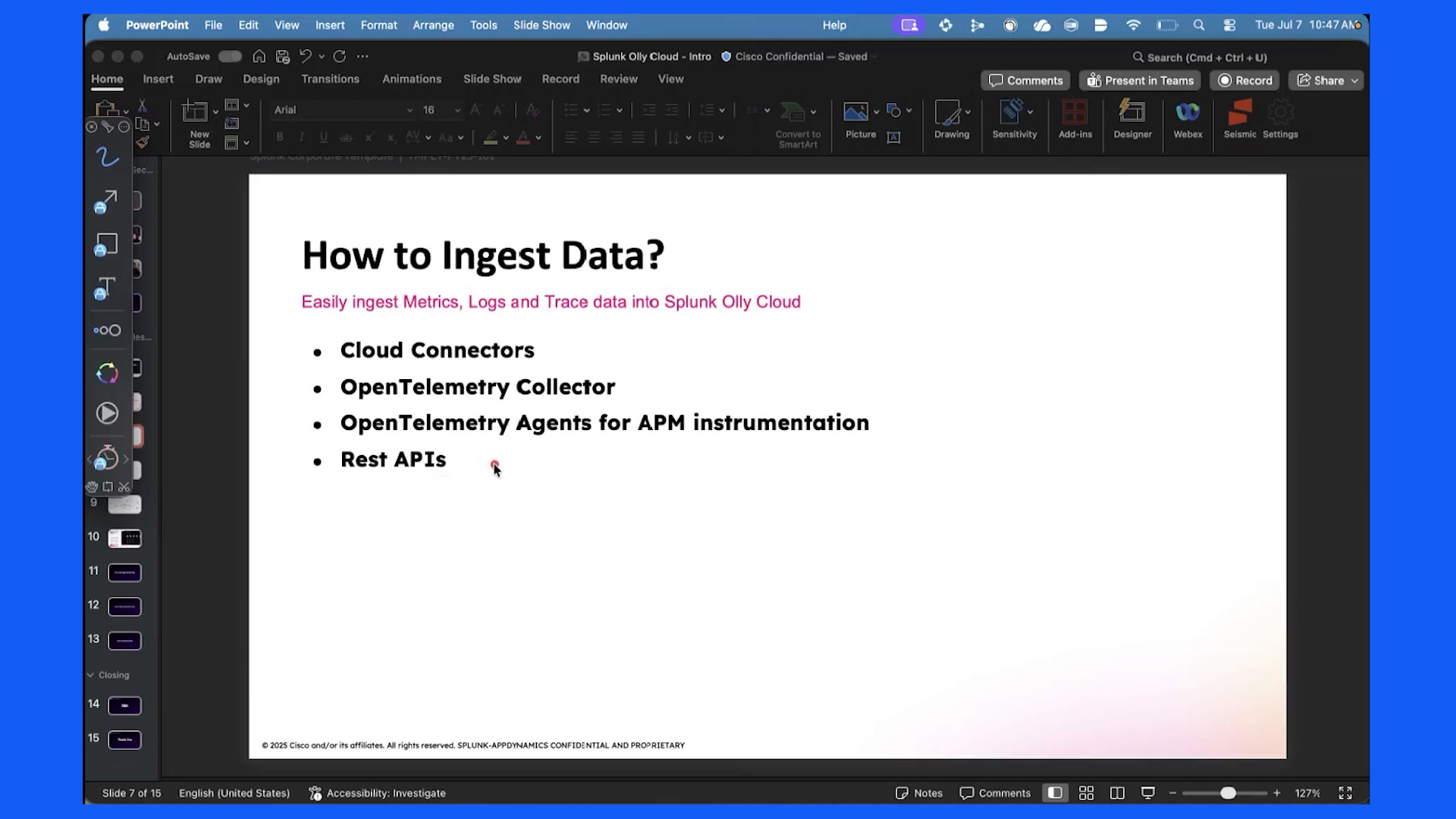Open the Transitions ribbon tab

coord(330,79)
